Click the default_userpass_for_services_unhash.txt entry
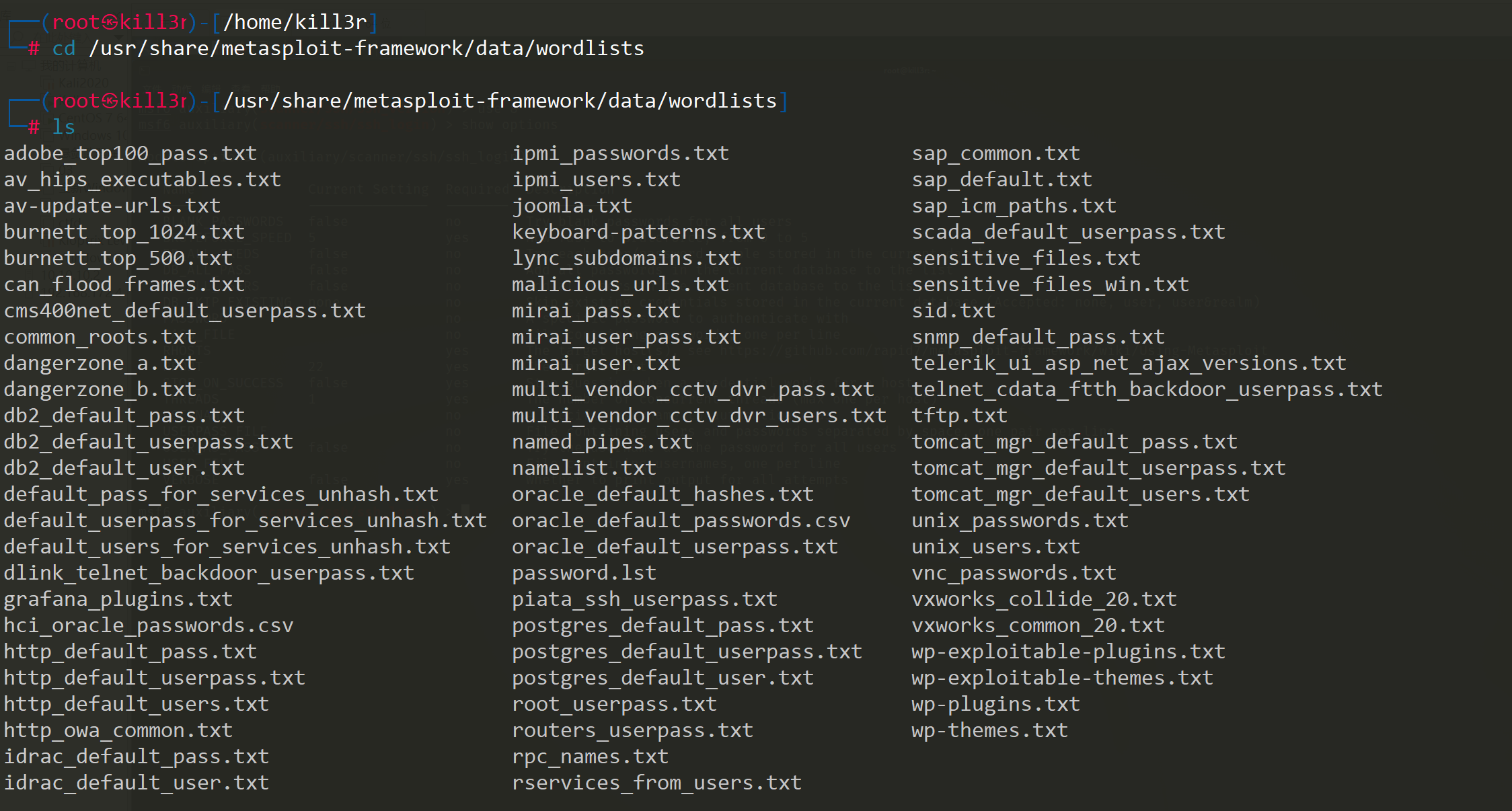 point(245,521)
